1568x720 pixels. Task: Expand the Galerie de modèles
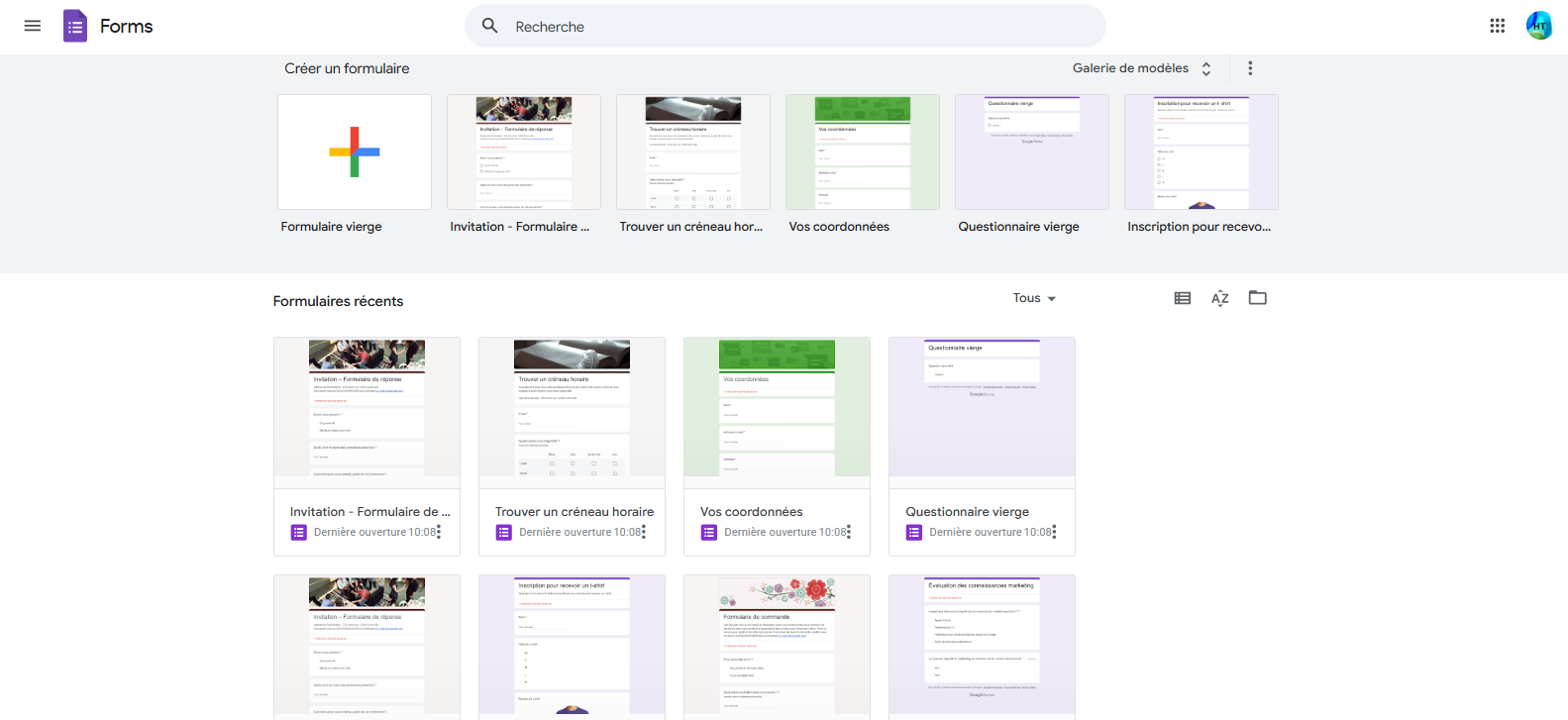tap(1142, 68)
